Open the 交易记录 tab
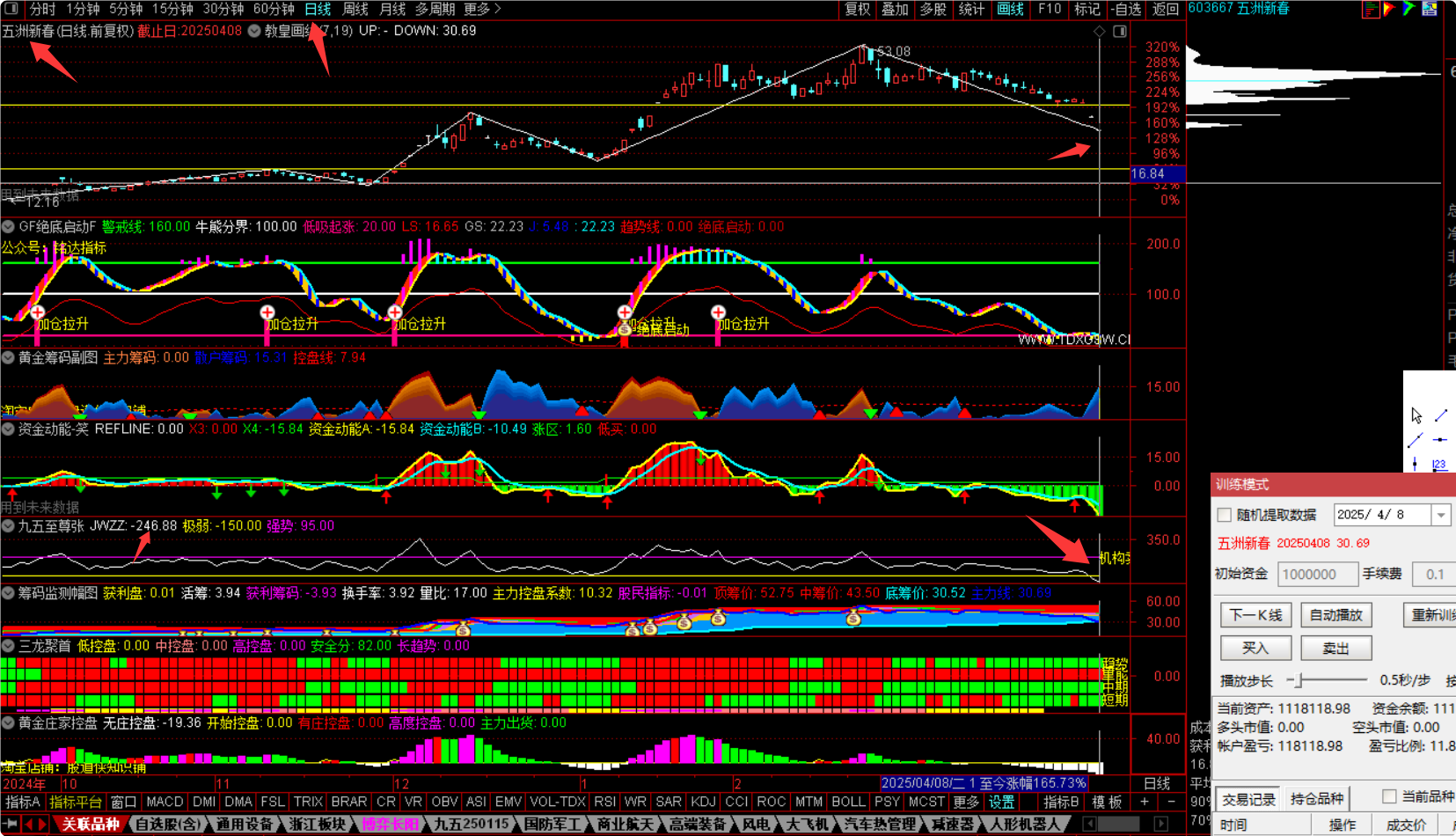Screen dimensions: 1456x836 coord(1248,799)
